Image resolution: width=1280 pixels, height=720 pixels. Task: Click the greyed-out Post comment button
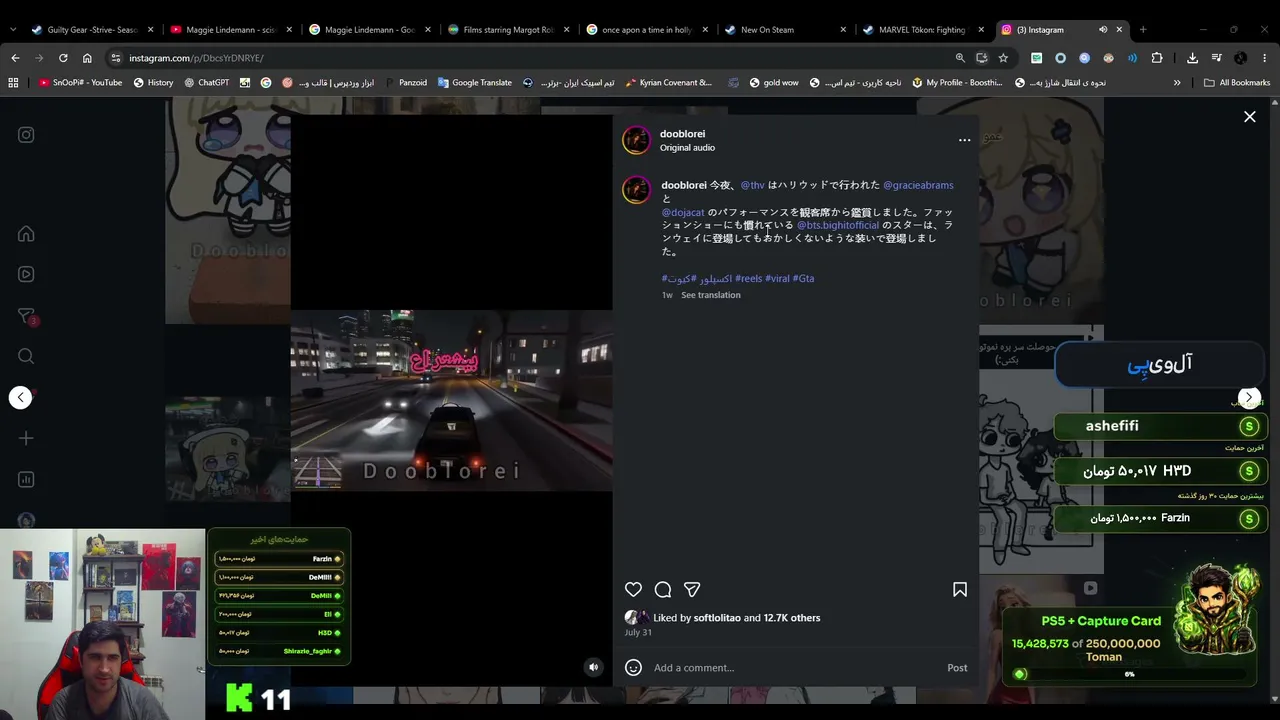(957, 668)
